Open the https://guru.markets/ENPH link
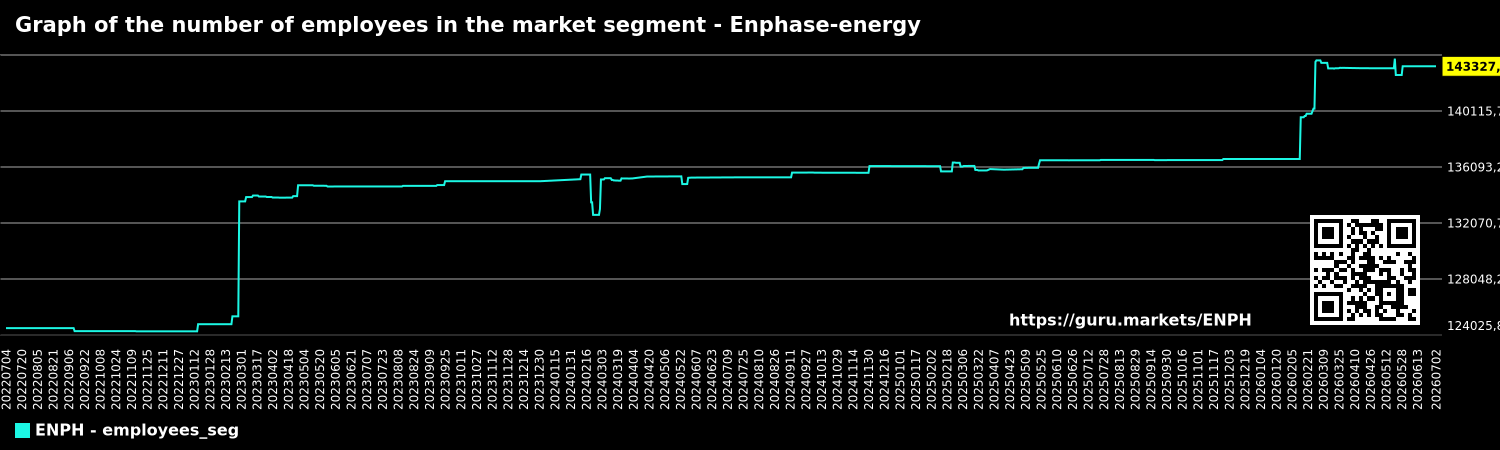The width and height of the screenshot is (1500, 450). [x=1130, y=321]
